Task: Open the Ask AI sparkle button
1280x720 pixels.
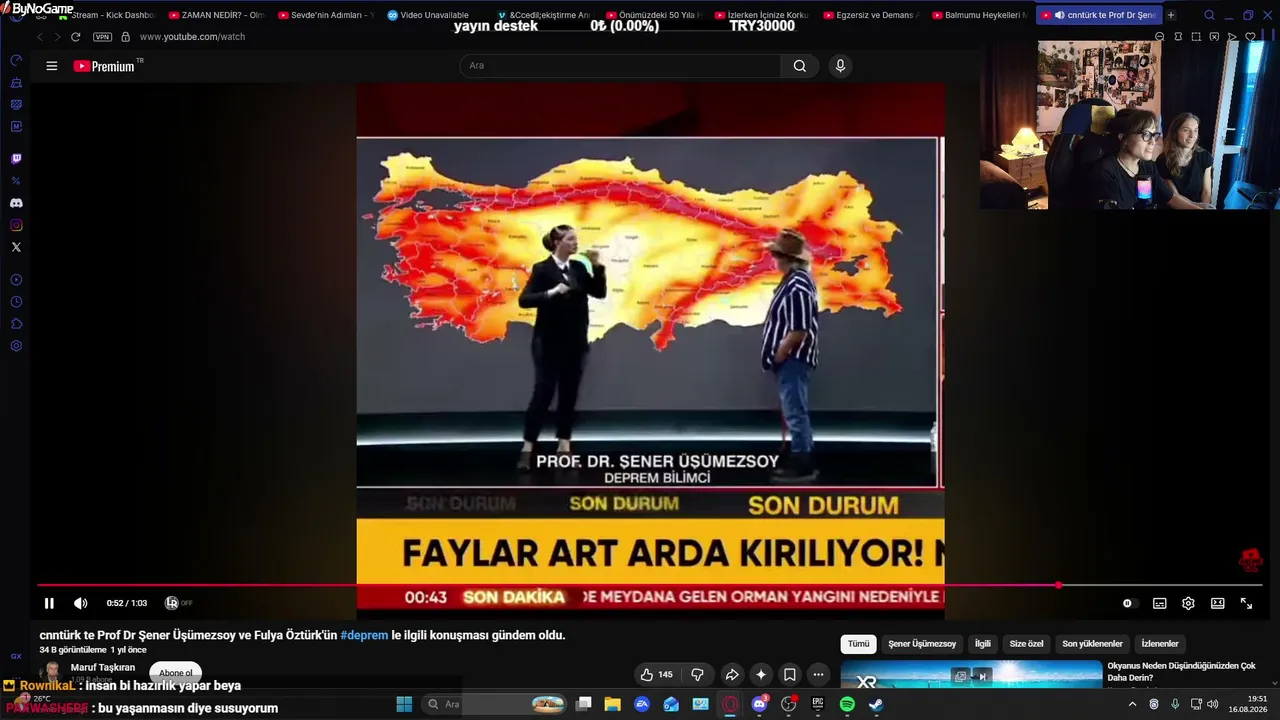Action: [x=761, y=675]
